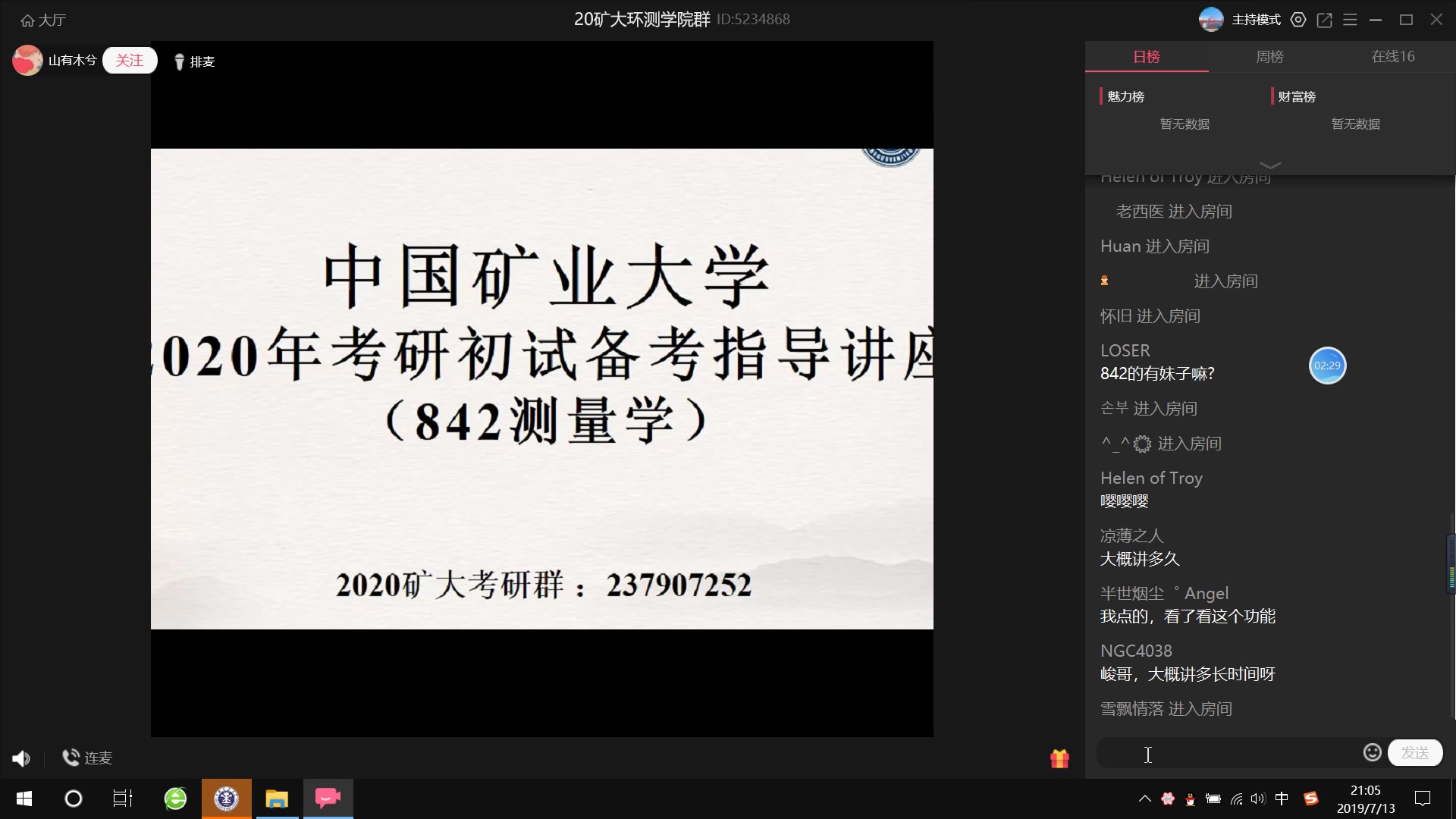
Task: Switch to the 日榜 daily ranking tab
Action: pyautogui.click(x=1147, y=57)
